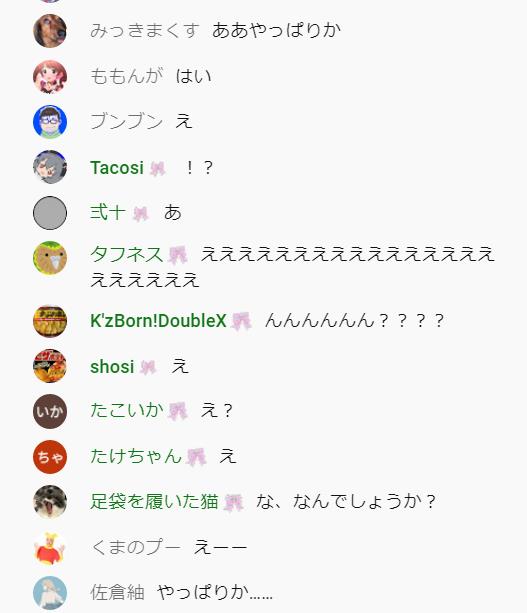Click the member badge next to Tacosi
The height and width of the screenshot is (613, 527).
coord(158,168)
